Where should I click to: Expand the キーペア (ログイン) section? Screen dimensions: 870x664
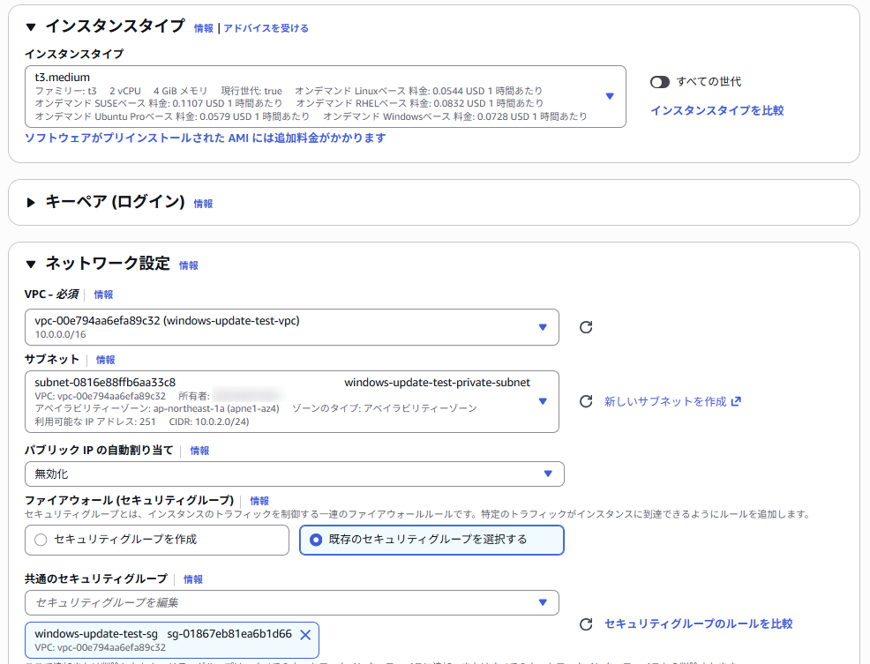[31, 203]
